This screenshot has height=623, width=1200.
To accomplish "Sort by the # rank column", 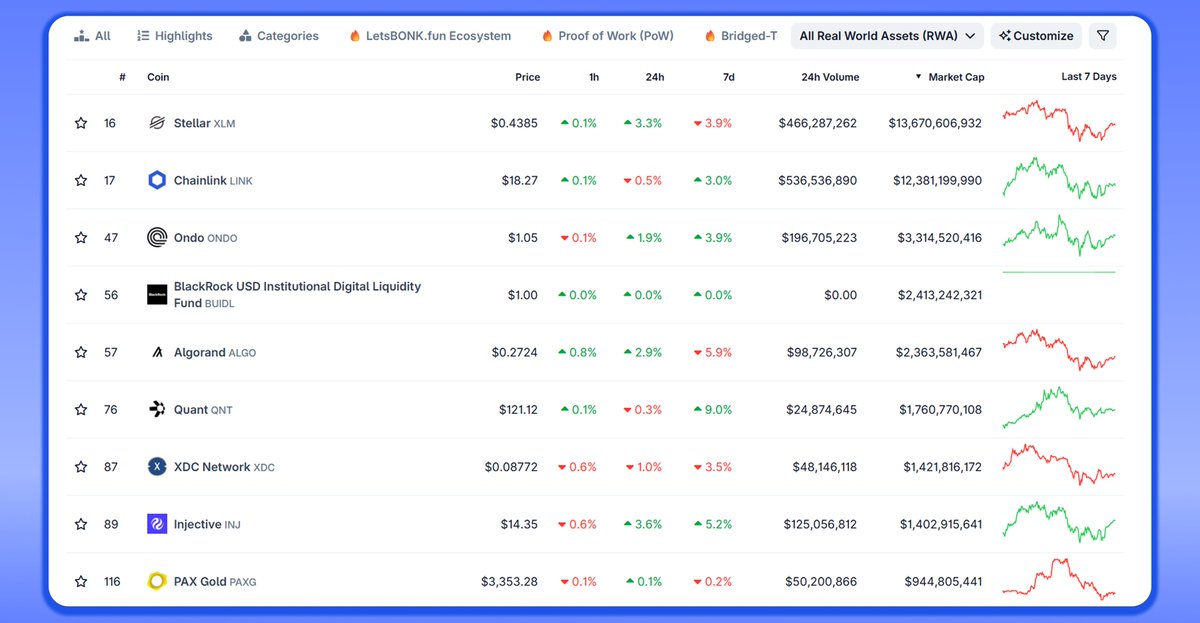I will coord(122,77).
